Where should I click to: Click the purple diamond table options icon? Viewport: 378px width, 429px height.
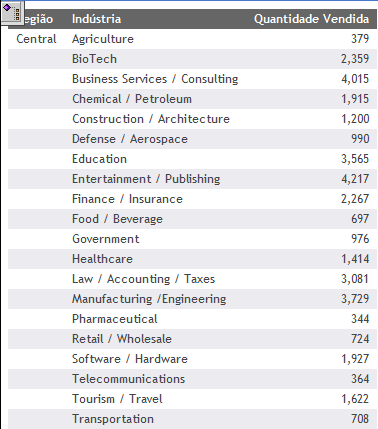pos(12,13)
